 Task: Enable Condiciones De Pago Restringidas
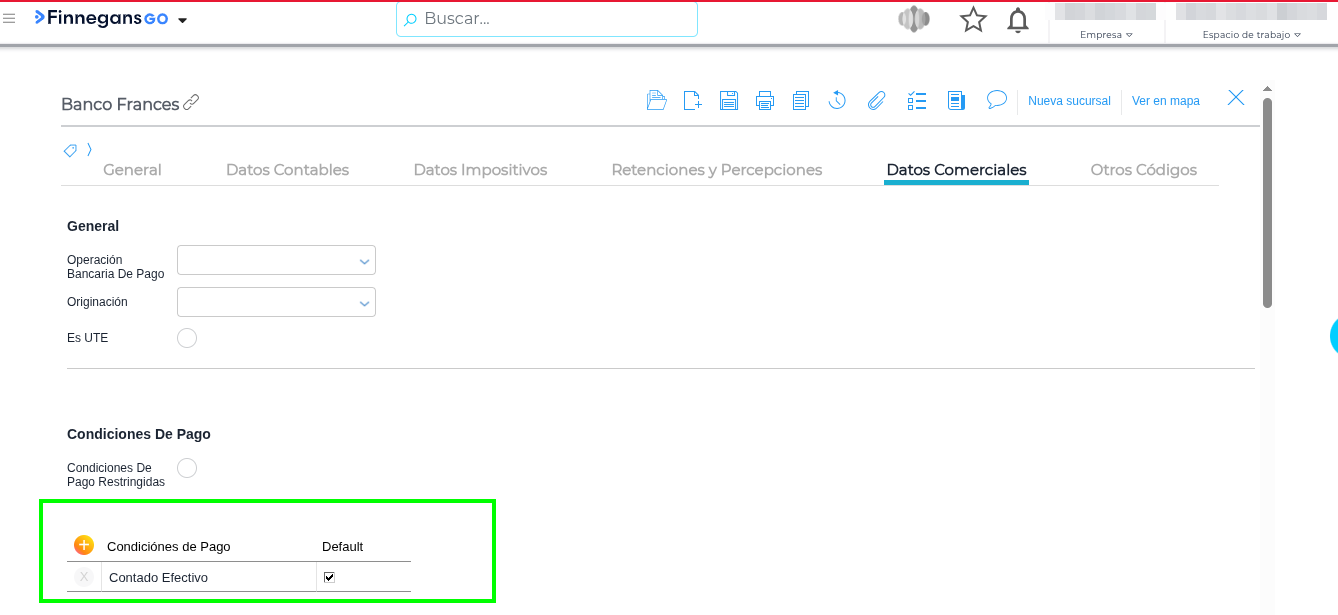(x=187, y=468)
